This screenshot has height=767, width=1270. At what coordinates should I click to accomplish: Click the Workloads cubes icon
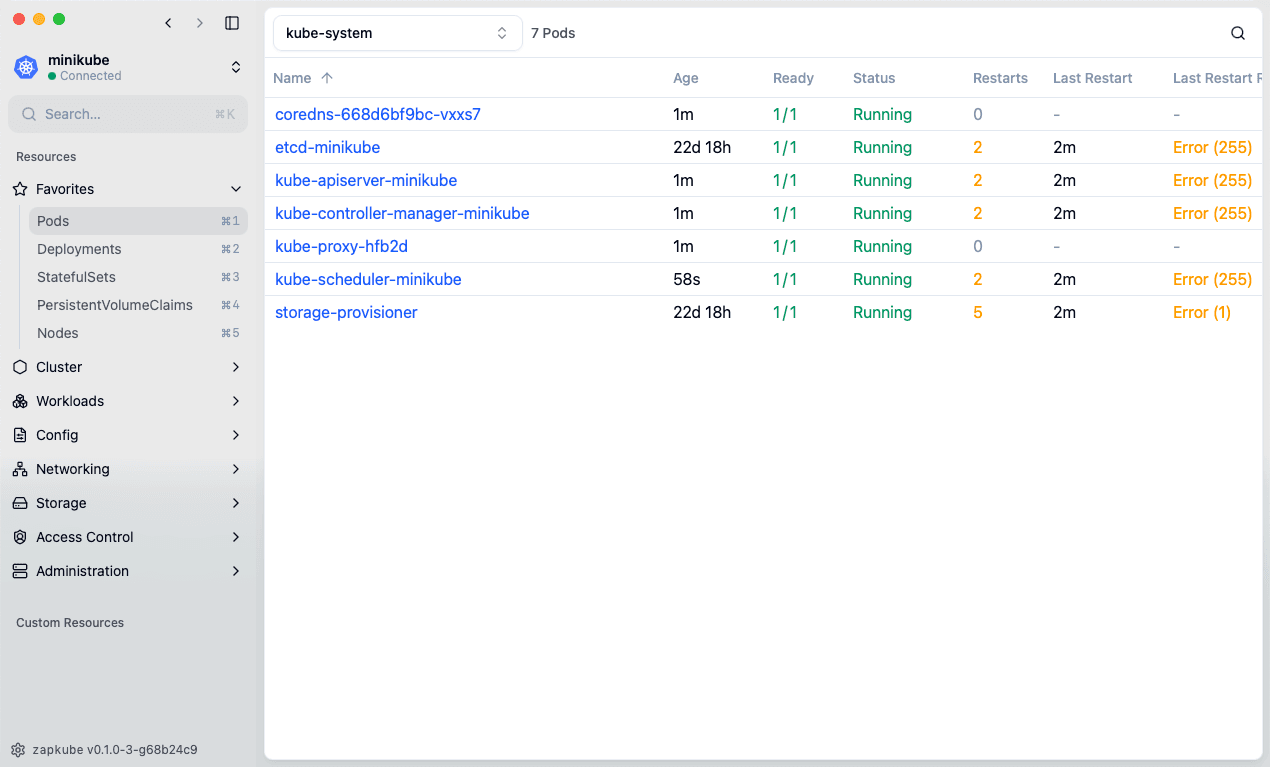click(x=19, y=401)
